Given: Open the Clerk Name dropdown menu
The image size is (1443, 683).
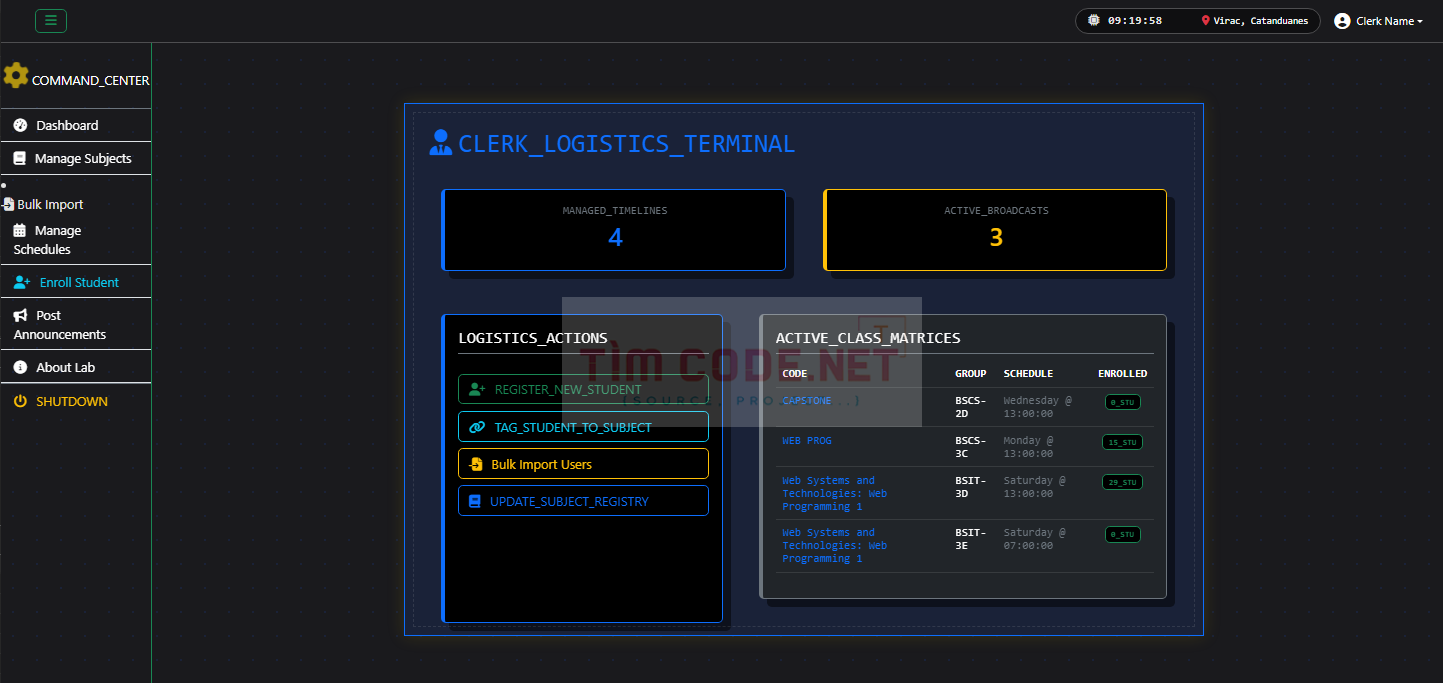Looking at the screenshot, I should pos(1378,21).
